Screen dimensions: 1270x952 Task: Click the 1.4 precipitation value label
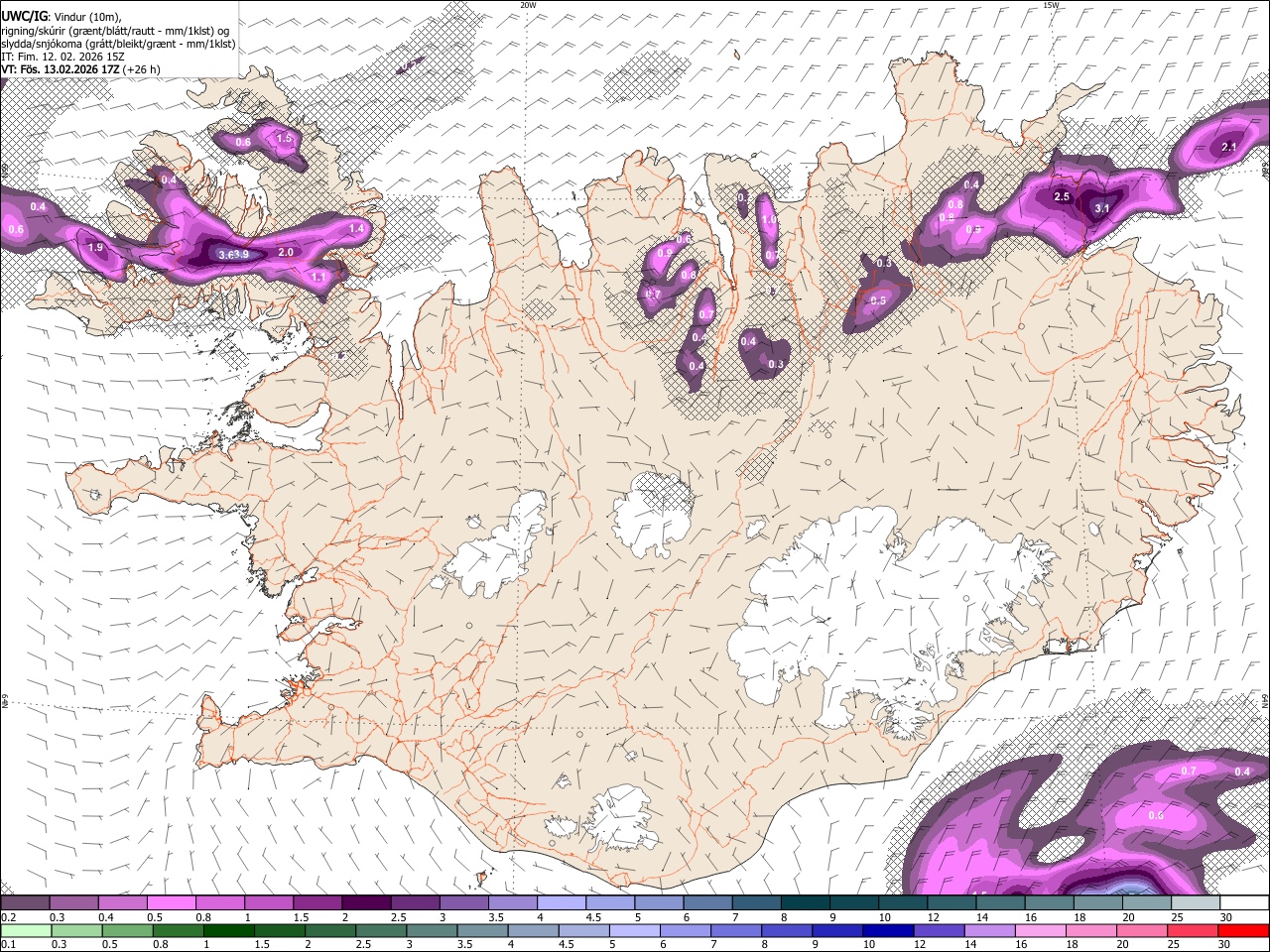358,228
